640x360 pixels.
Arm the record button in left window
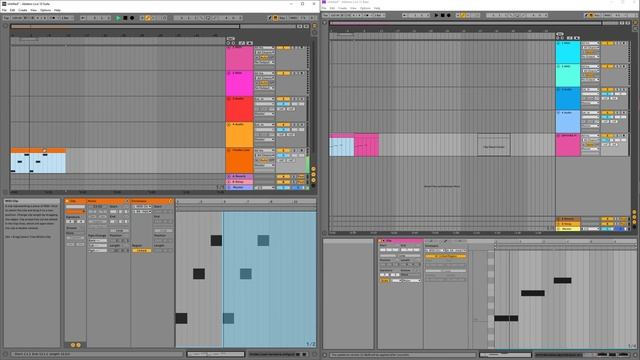(132, 18)
